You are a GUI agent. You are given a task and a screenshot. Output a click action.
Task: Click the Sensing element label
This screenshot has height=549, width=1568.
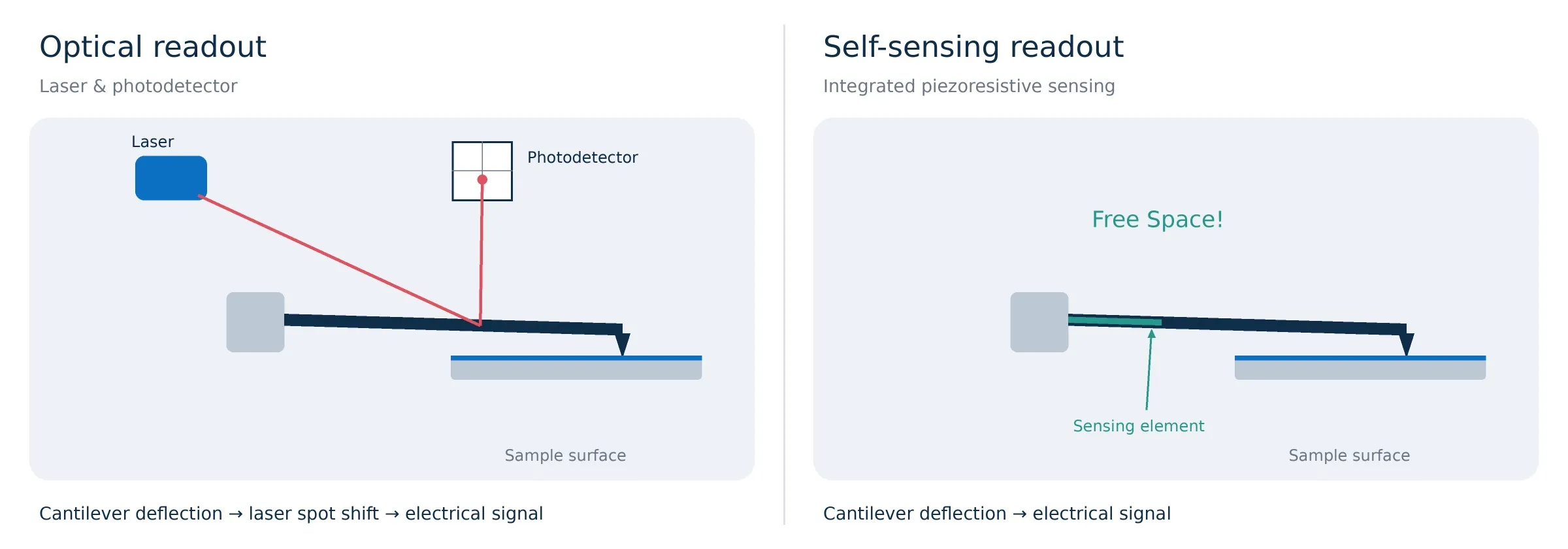[1139, 426]
